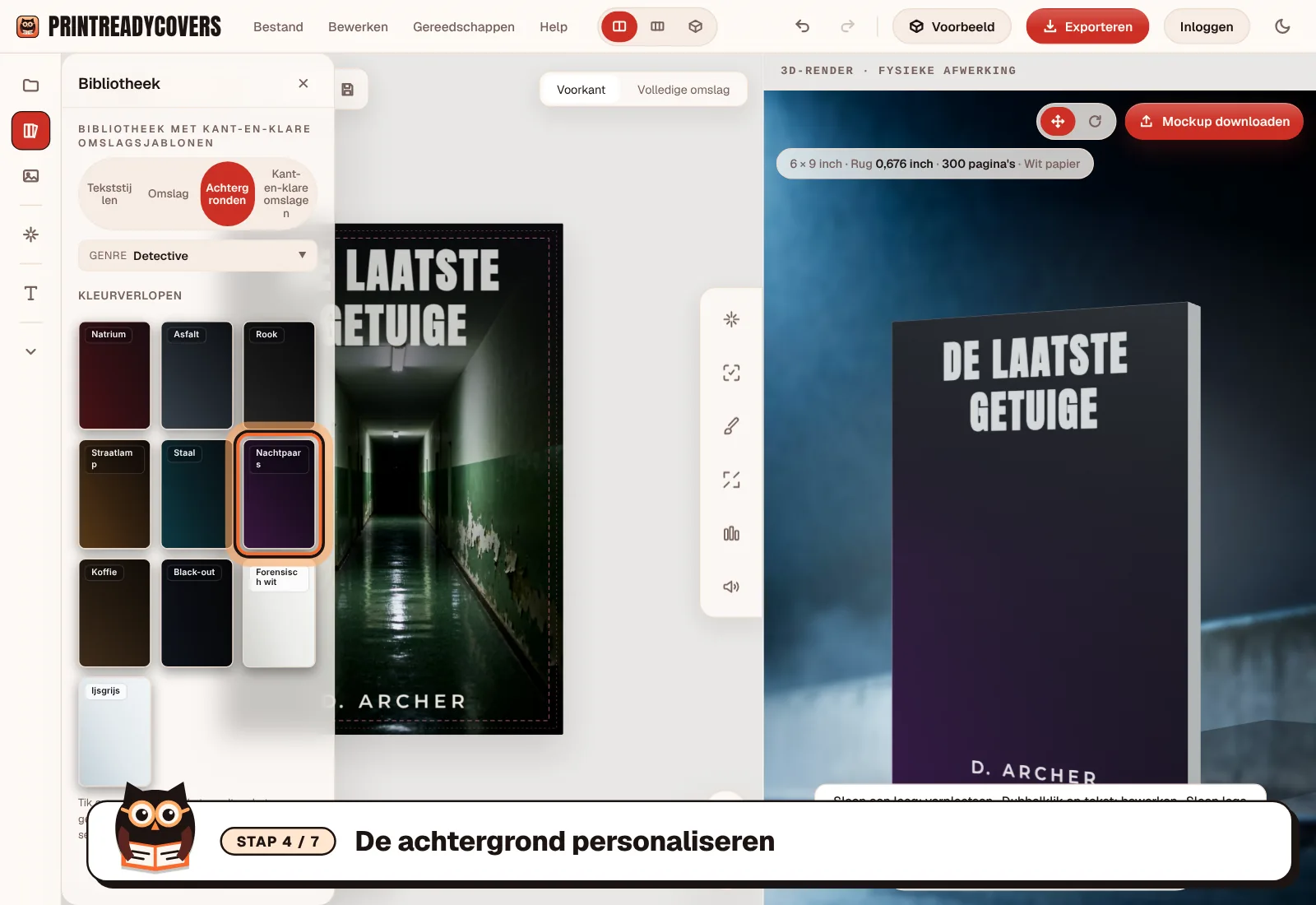Screen dimensions: 1316x905
Task: Toggle split view layout button
Action: (619, 26)
